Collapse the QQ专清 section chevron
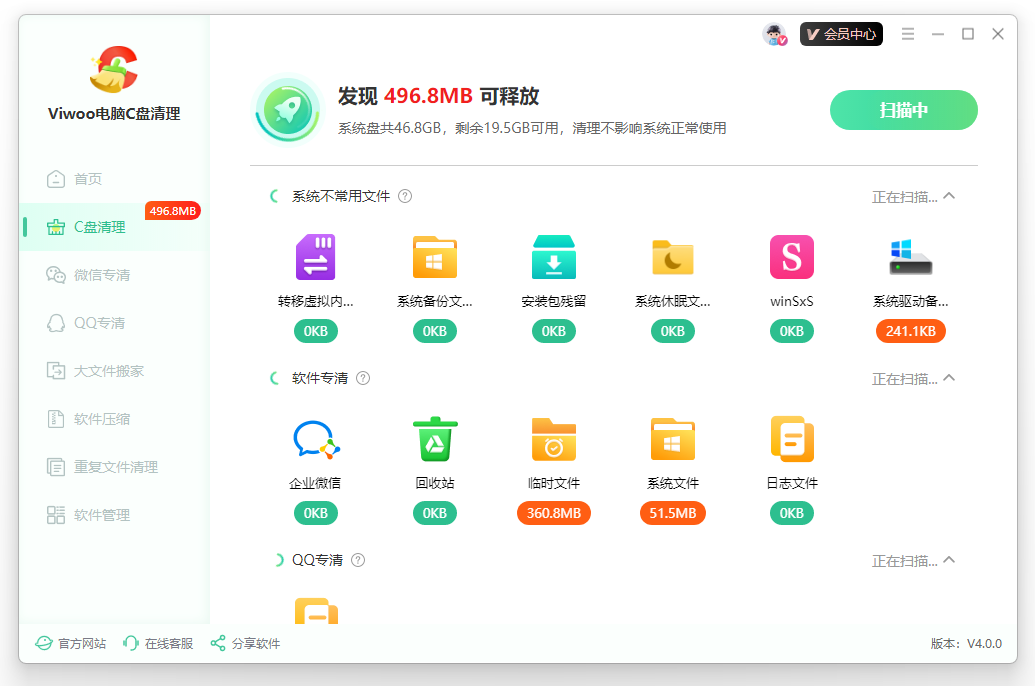 (x=948, y=561)
